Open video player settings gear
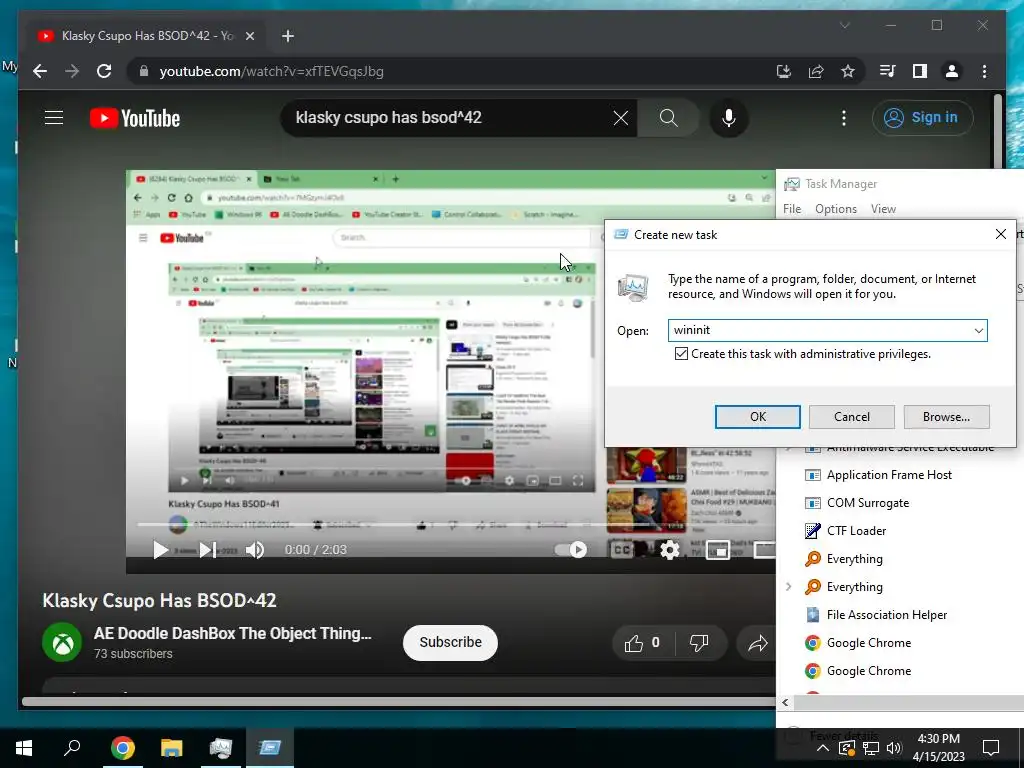 669,550
